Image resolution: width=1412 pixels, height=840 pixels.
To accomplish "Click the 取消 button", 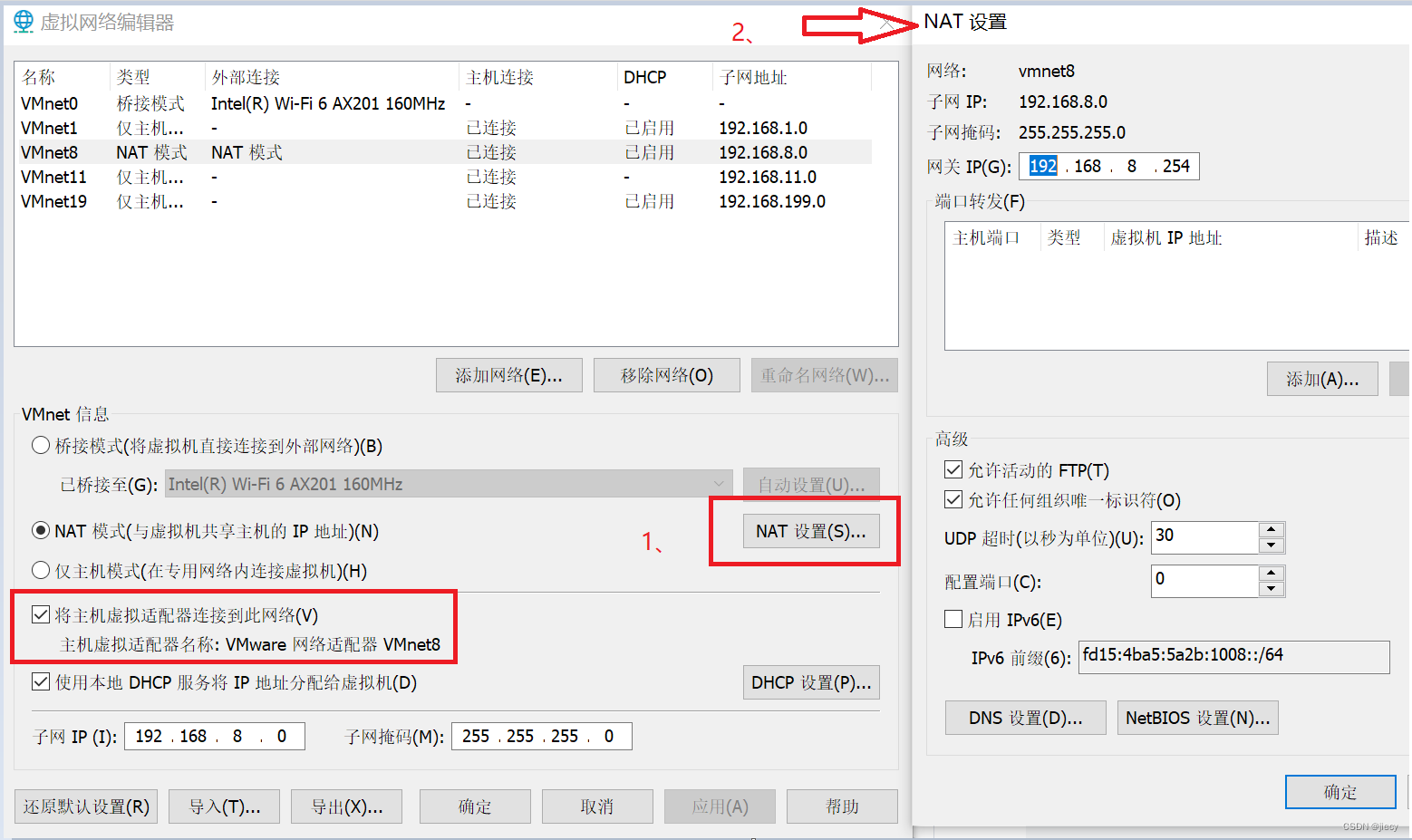I will (x=597, y=806).
